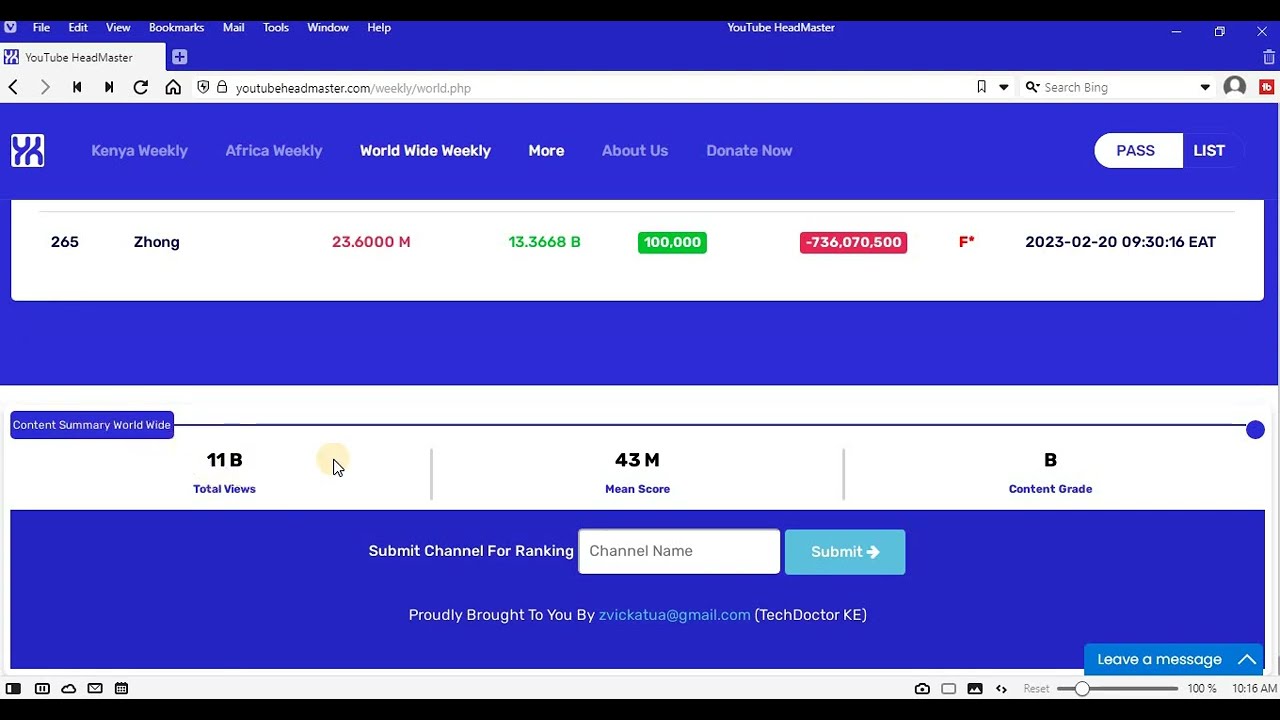Expand the search engine dropdown arrow

(x=1205, y=87)
